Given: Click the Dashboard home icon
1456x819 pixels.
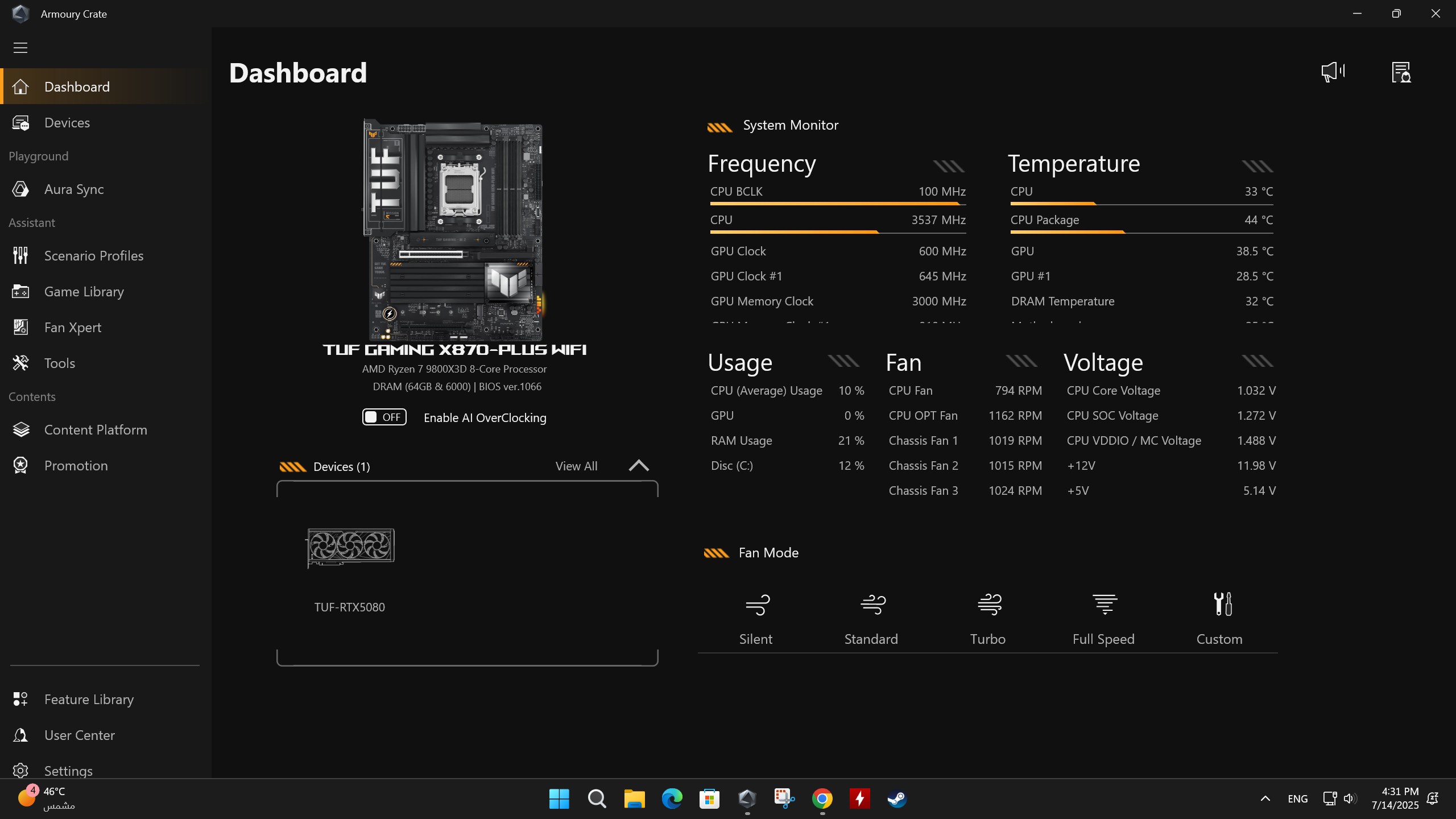Looking at the screenshot, I should (x=20, y=86).
